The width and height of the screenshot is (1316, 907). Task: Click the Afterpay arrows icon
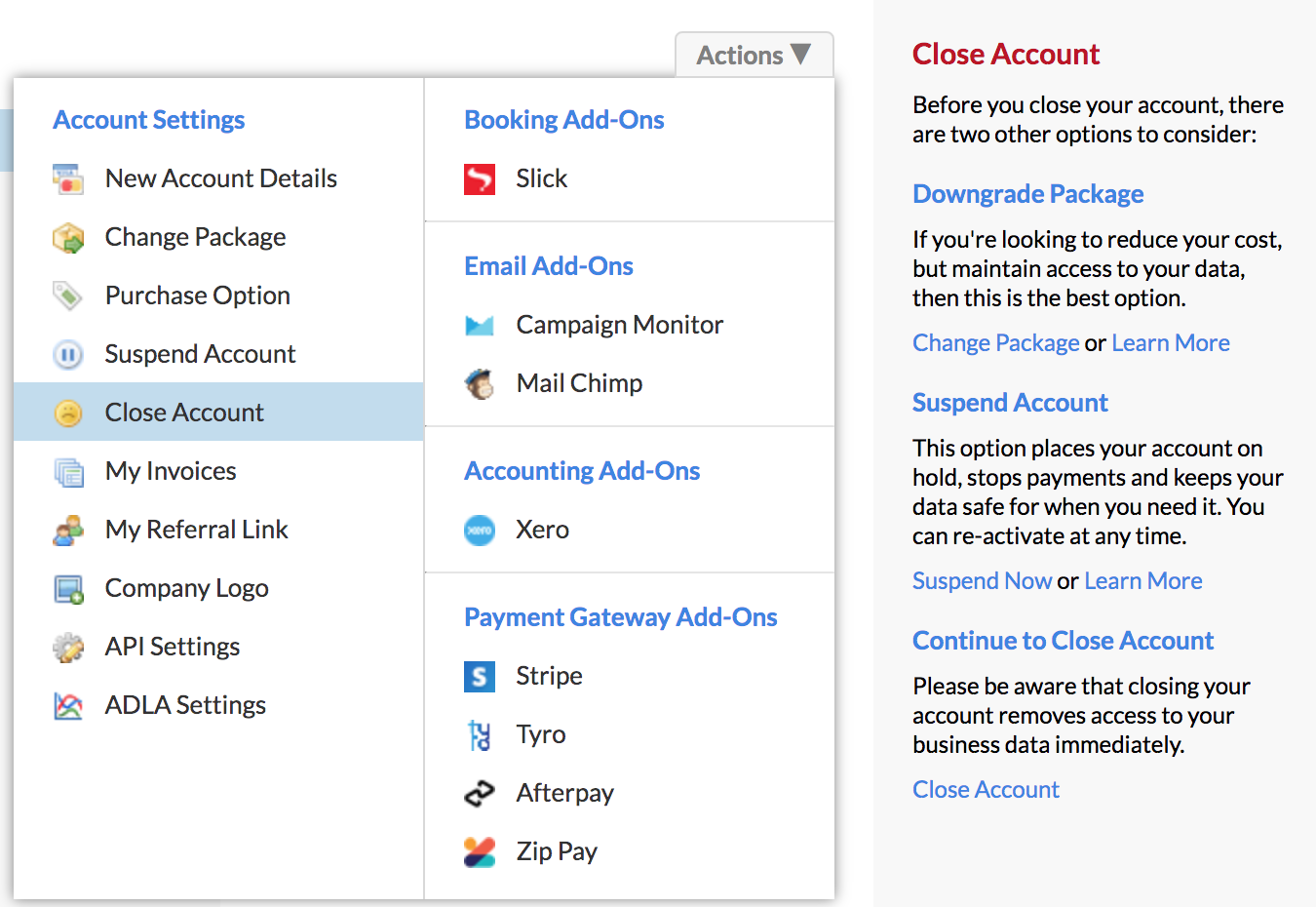click(480, 793)
